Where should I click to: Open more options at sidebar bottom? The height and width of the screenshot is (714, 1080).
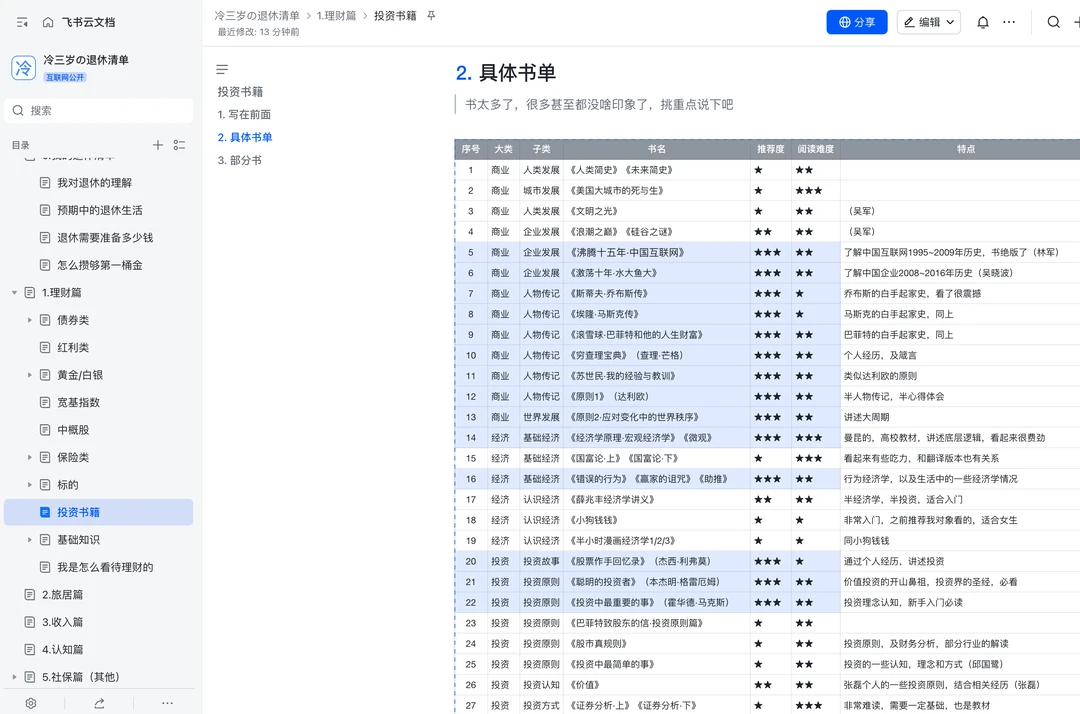click(167, 703)
